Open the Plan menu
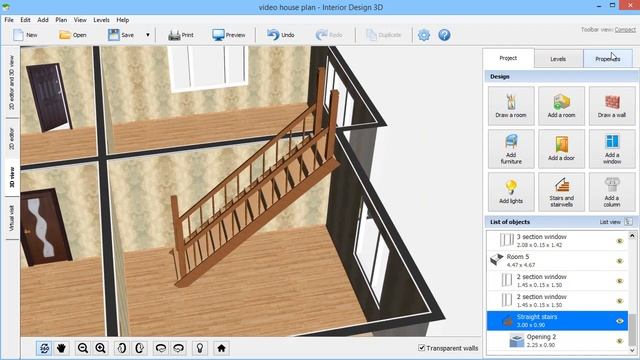The image size is (640, 360). click(x=61, y=20)
